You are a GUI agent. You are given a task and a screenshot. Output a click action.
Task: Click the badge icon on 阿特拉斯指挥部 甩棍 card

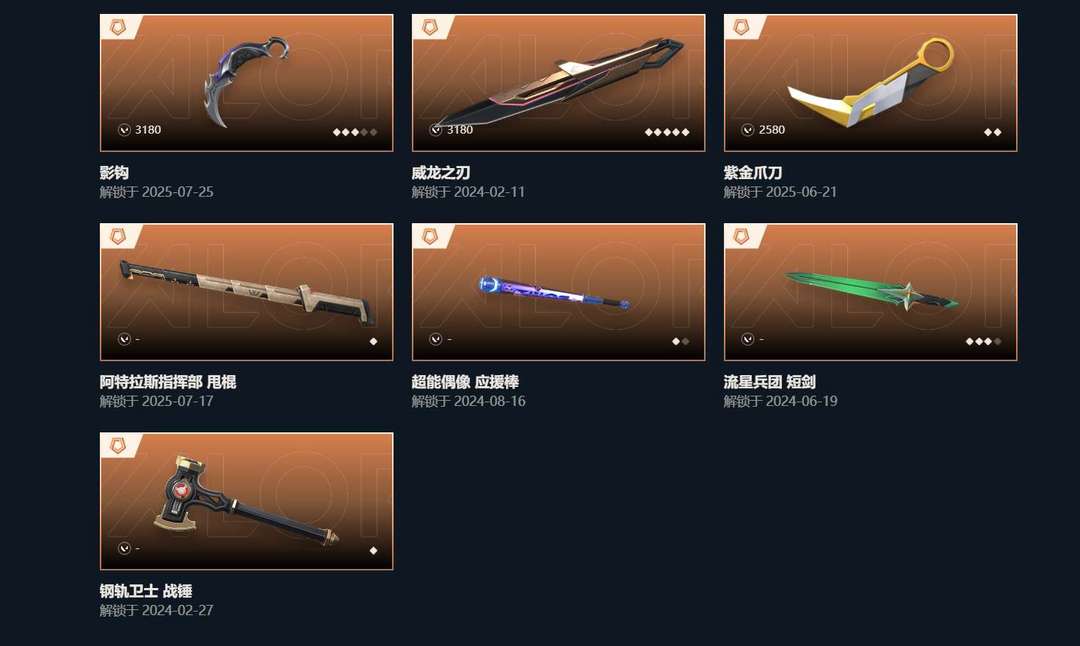tap(118, 237)
